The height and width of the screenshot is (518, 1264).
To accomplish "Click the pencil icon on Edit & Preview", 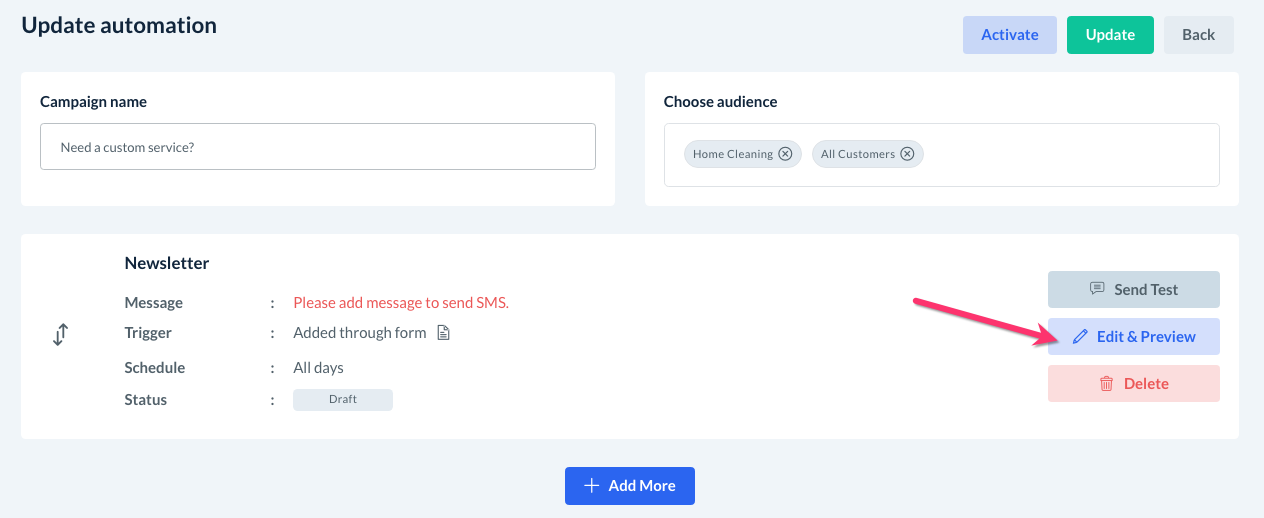I will pos(1080,337).
